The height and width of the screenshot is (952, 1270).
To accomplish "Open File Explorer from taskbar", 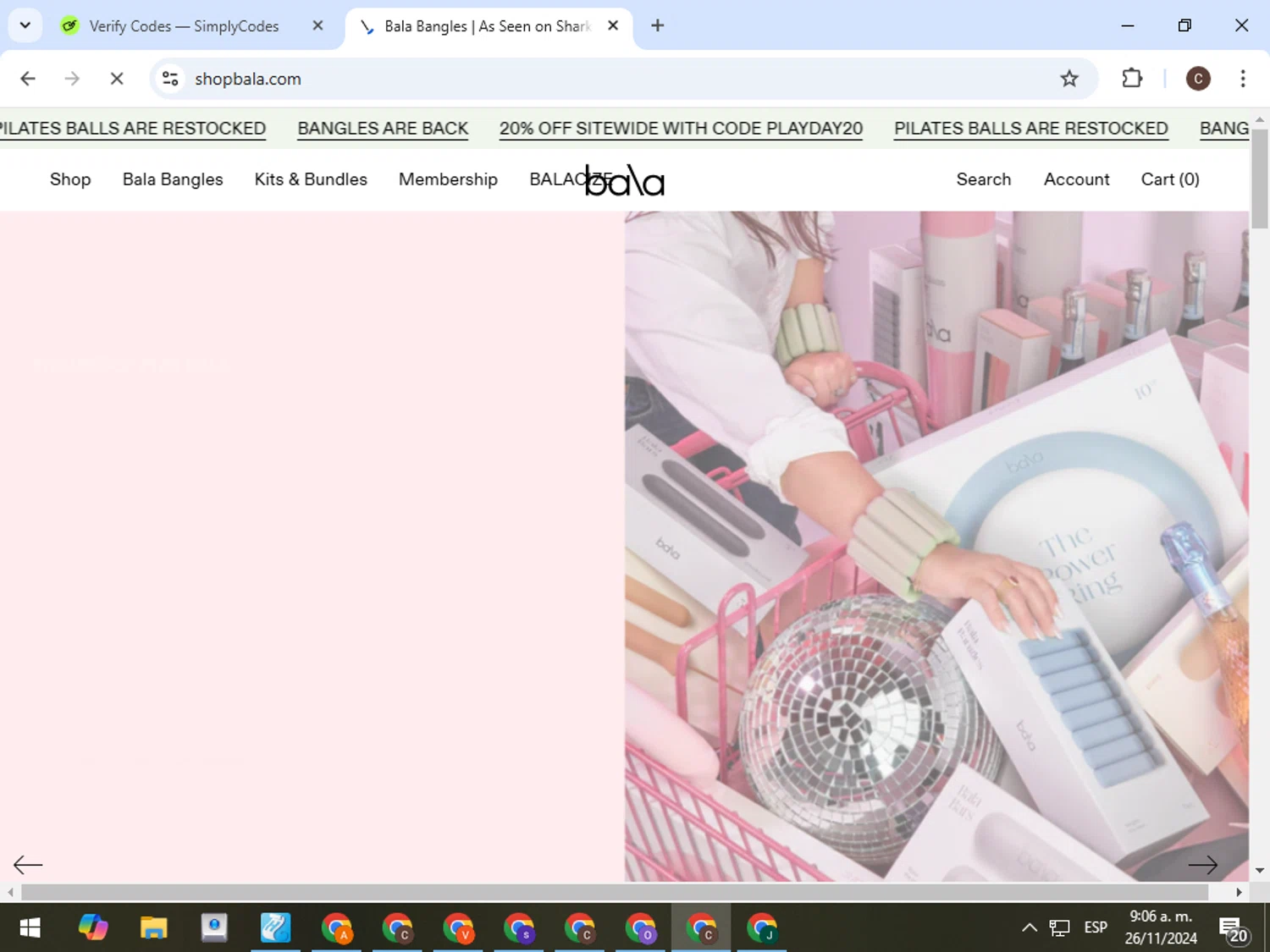I will [154, 928].
